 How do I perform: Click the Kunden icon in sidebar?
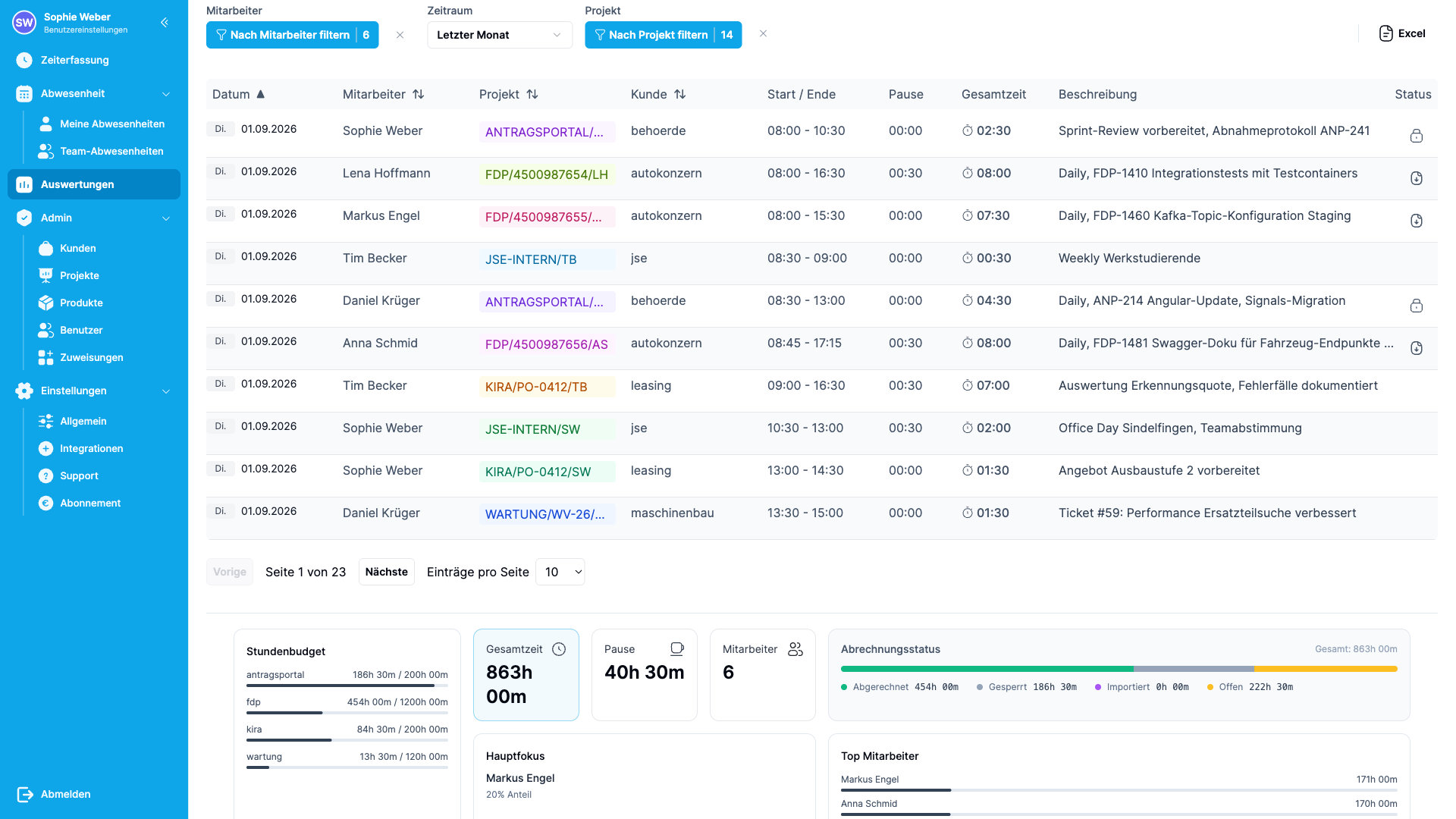click(x=45, y=248)
